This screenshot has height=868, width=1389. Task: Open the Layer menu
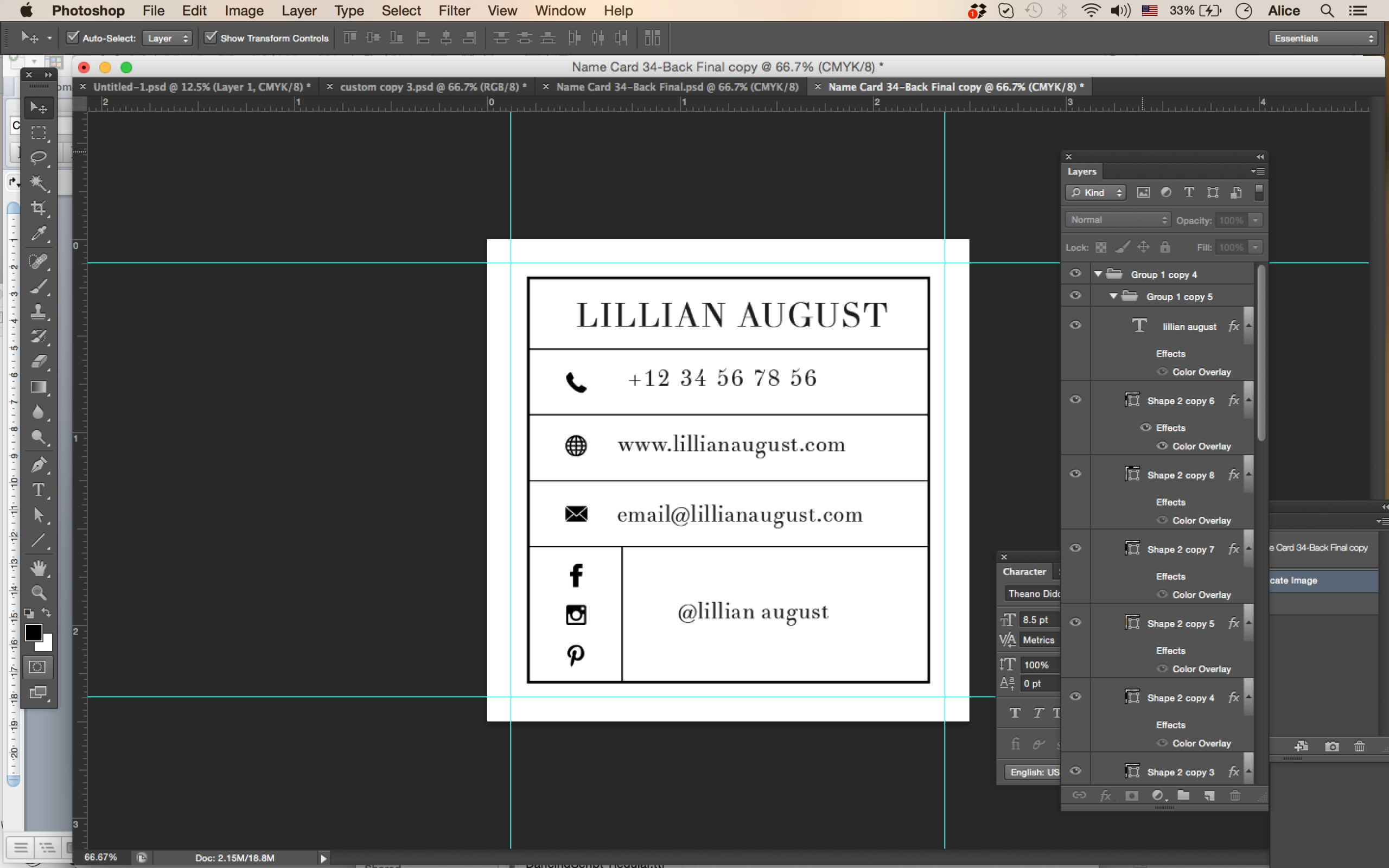[298, 10]
